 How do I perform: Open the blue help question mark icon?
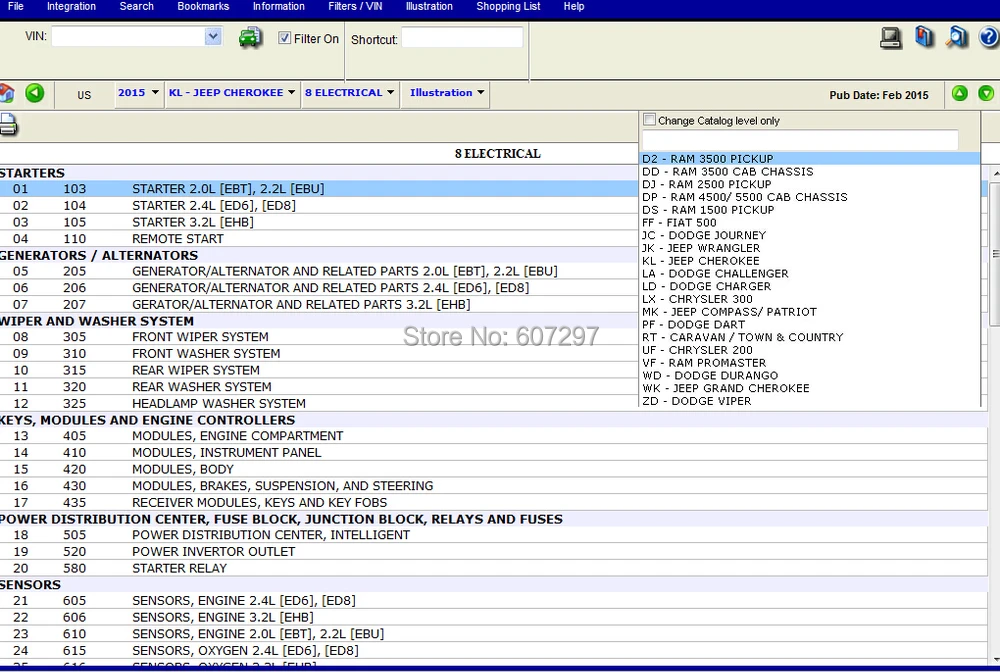tap(989, 38)
